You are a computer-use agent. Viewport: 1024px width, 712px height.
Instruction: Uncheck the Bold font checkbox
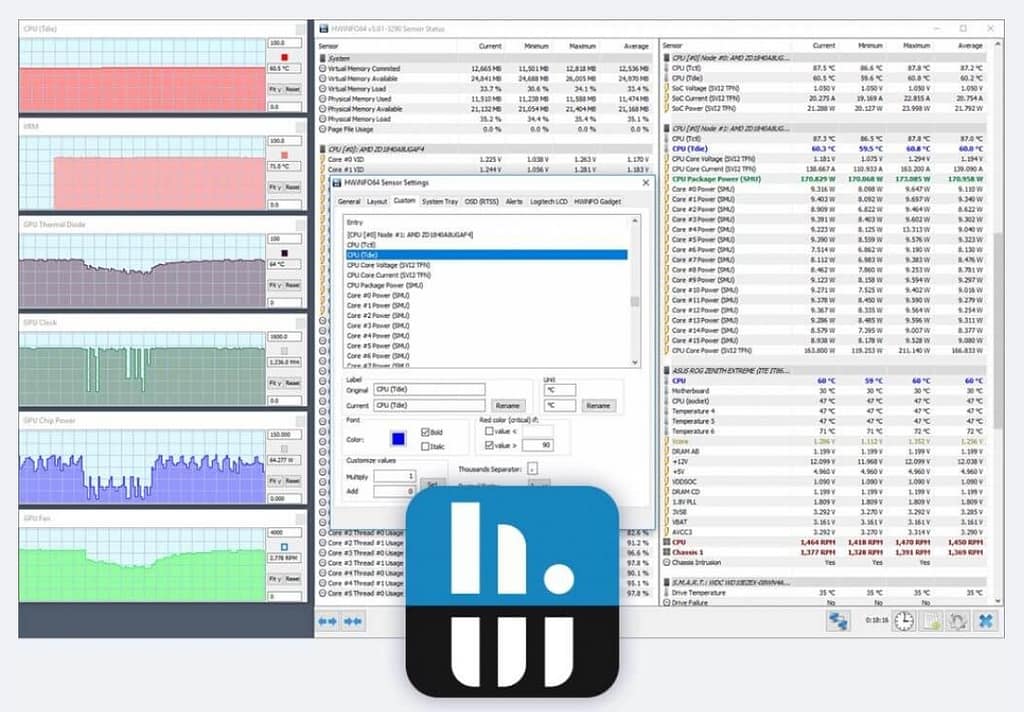pyautogui.click(x=425, y=432)
